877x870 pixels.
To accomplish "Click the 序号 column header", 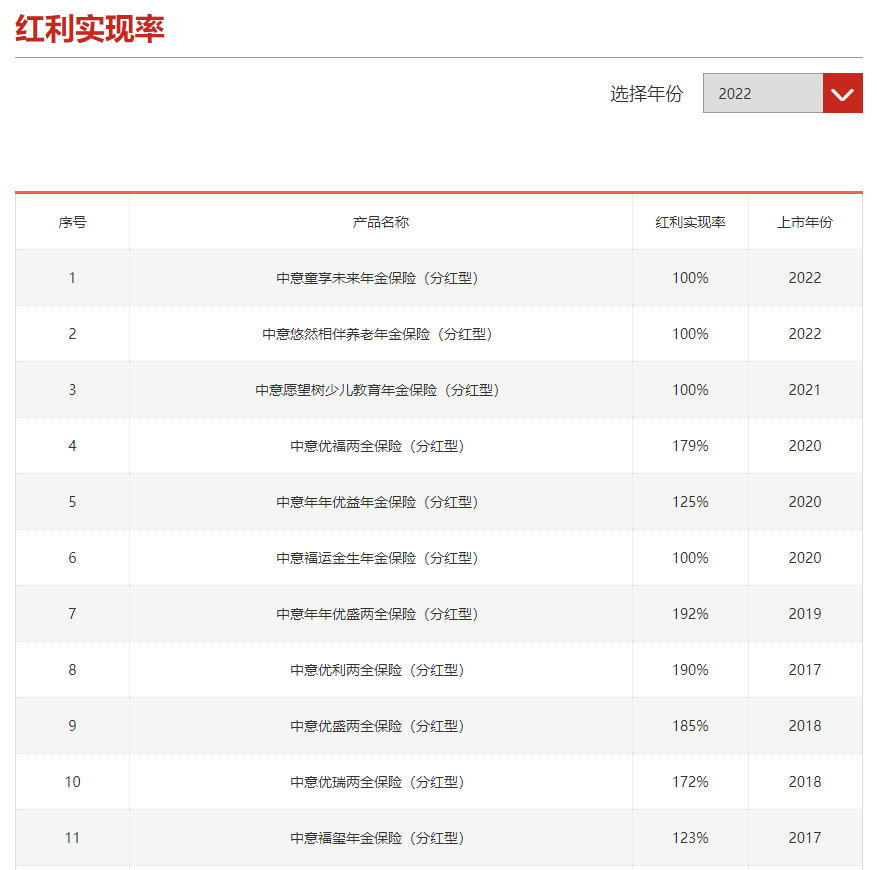I will pos(72,222).
